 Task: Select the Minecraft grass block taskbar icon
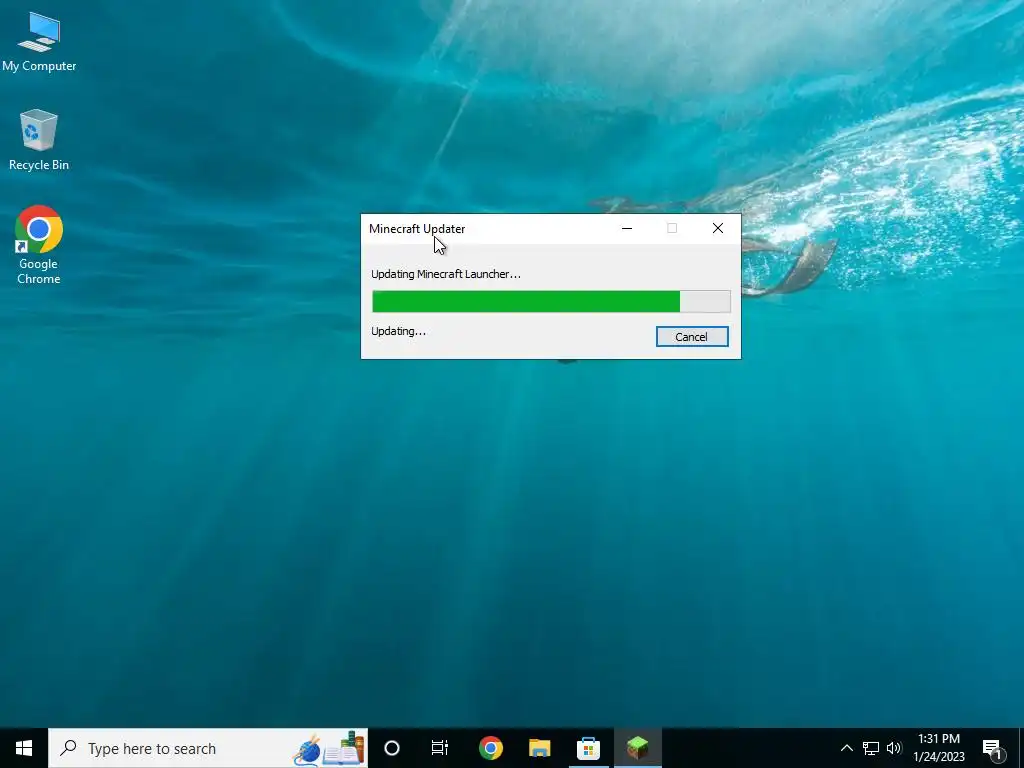(637, 748)
